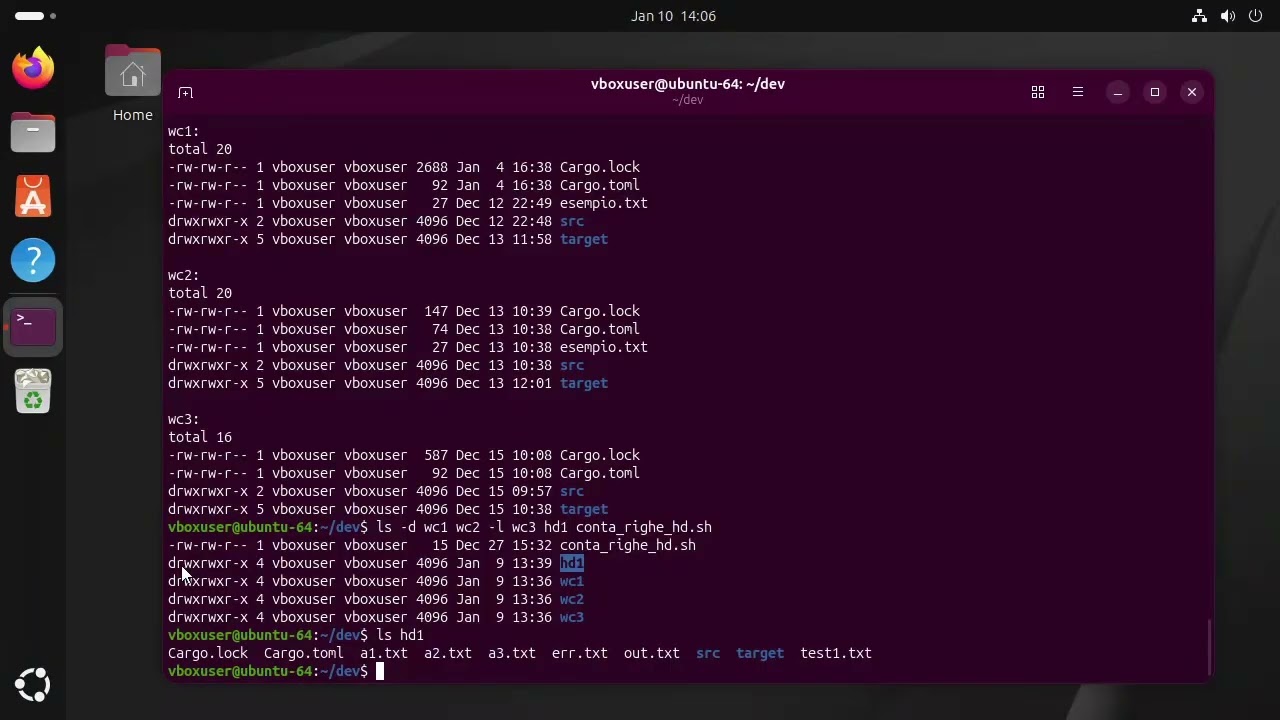Screen dimensions: 1280x720
Task: Open the Home folder desktop icon
Action: click(133, 84)
